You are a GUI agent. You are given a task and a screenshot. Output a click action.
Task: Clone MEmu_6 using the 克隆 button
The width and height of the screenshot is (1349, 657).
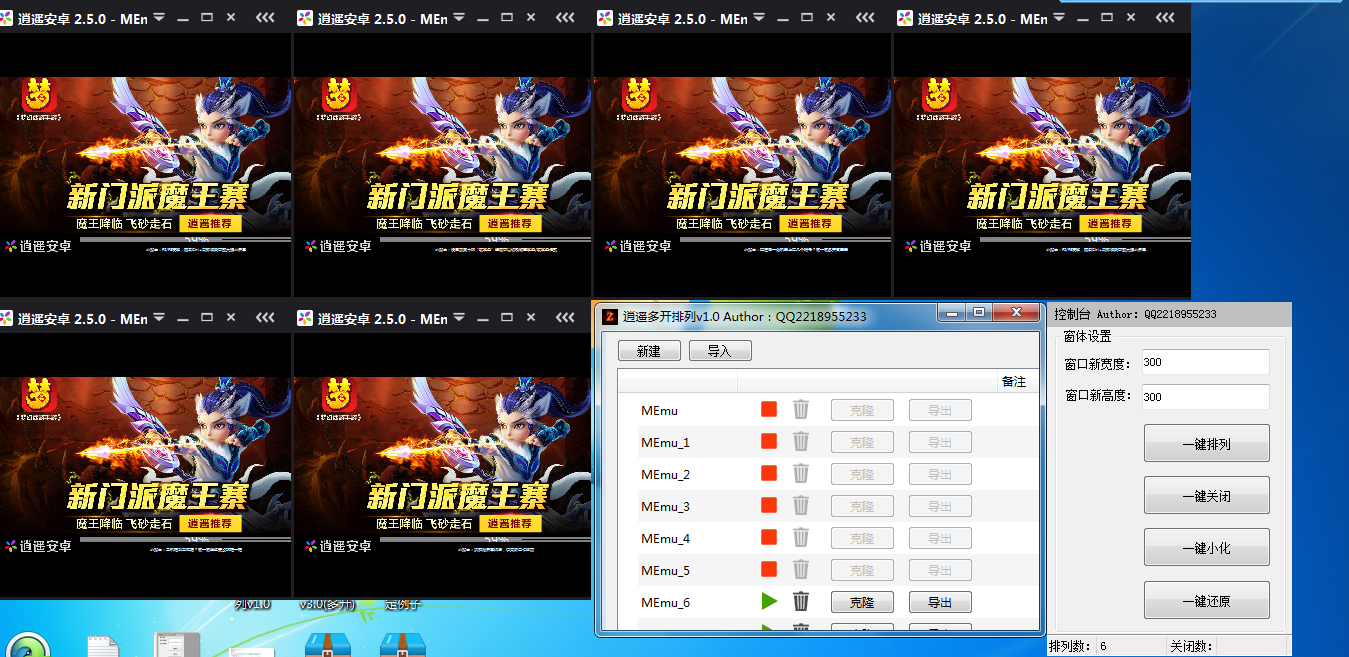click(862, 602)
